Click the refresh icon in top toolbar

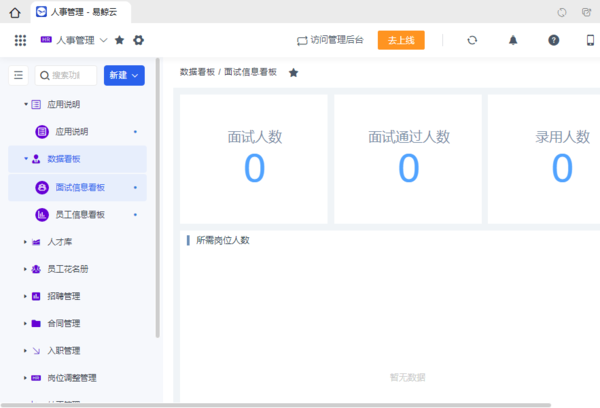click(472, 40)
